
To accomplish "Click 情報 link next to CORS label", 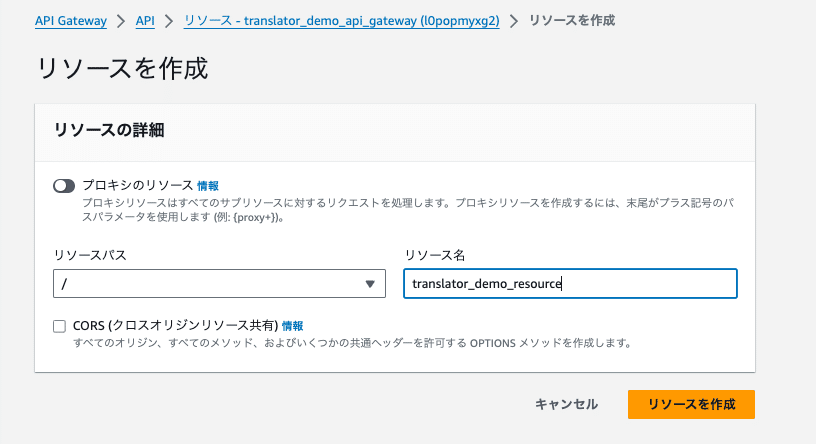I will pyautogui.click(x=292, y=326).
